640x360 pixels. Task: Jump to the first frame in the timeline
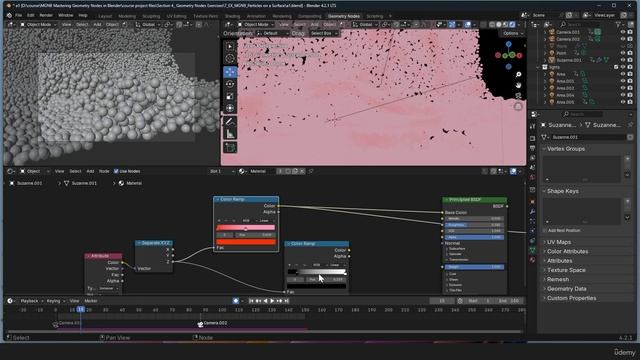[x=251, y=301]
